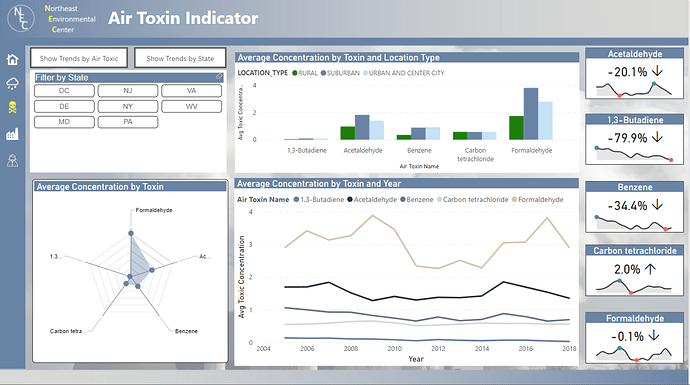Click Formaldehyde label on radar chart
The height and width of the screenshot is (385, 690).
154,210
